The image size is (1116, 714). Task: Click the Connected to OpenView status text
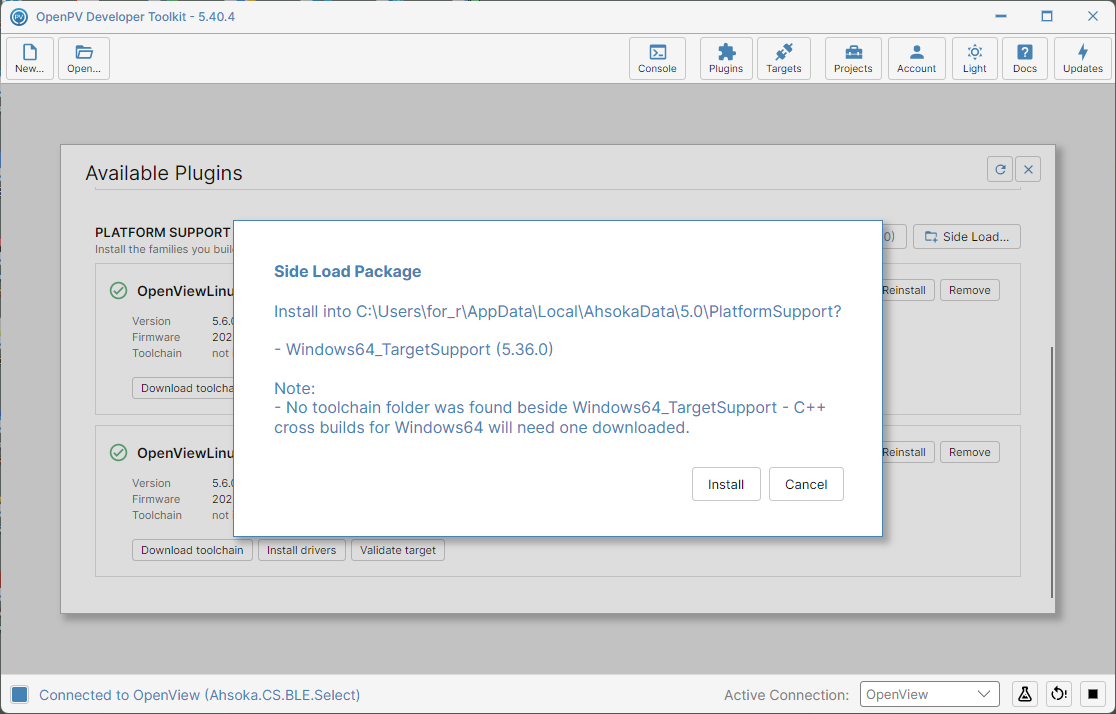point(199,695)
